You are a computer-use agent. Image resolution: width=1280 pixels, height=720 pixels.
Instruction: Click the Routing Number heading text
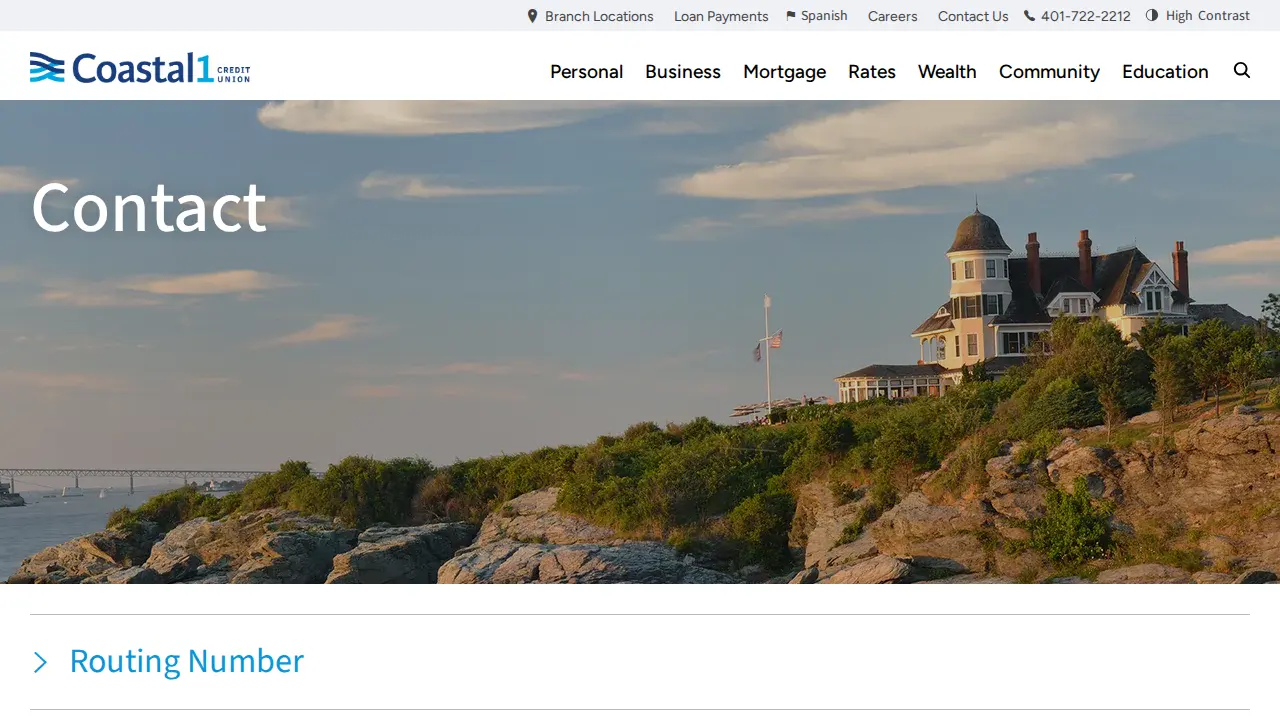187,661
